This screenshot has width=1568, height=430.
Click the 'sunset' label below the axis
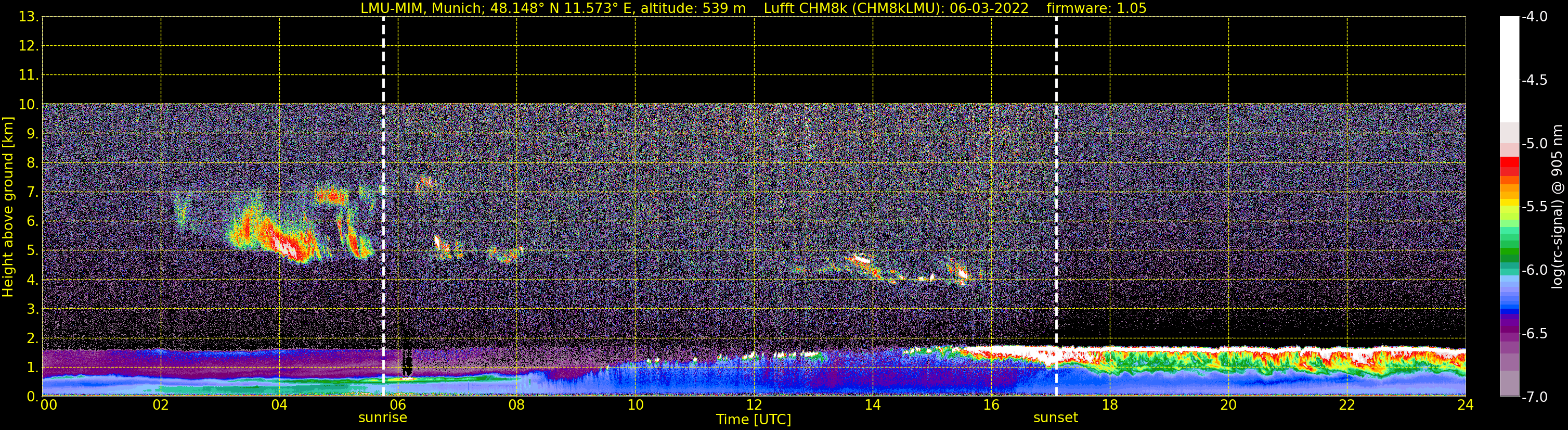(1056, 418)
